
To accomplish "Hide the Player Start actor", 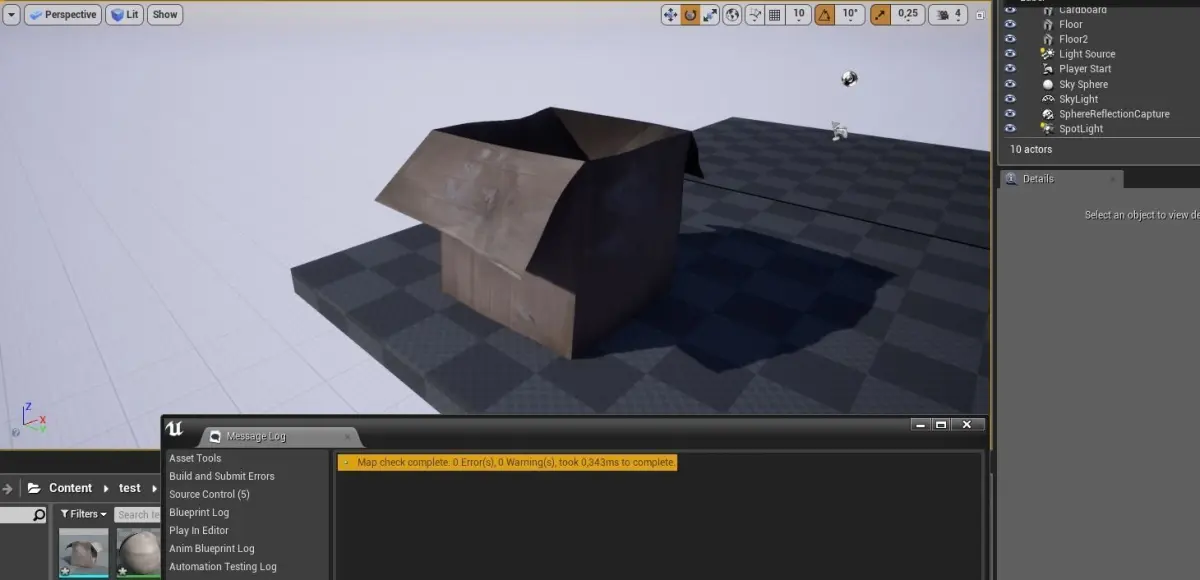I will pos(1010,69).
